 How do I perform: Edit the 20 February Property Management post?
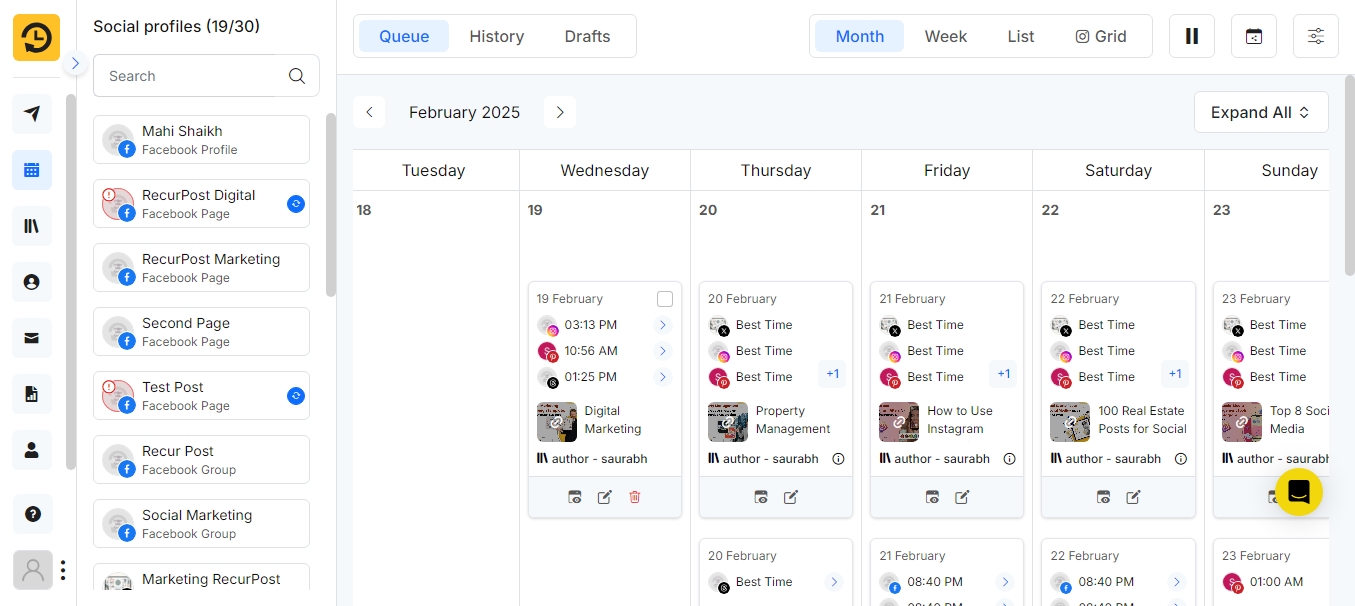coord(791,497)
